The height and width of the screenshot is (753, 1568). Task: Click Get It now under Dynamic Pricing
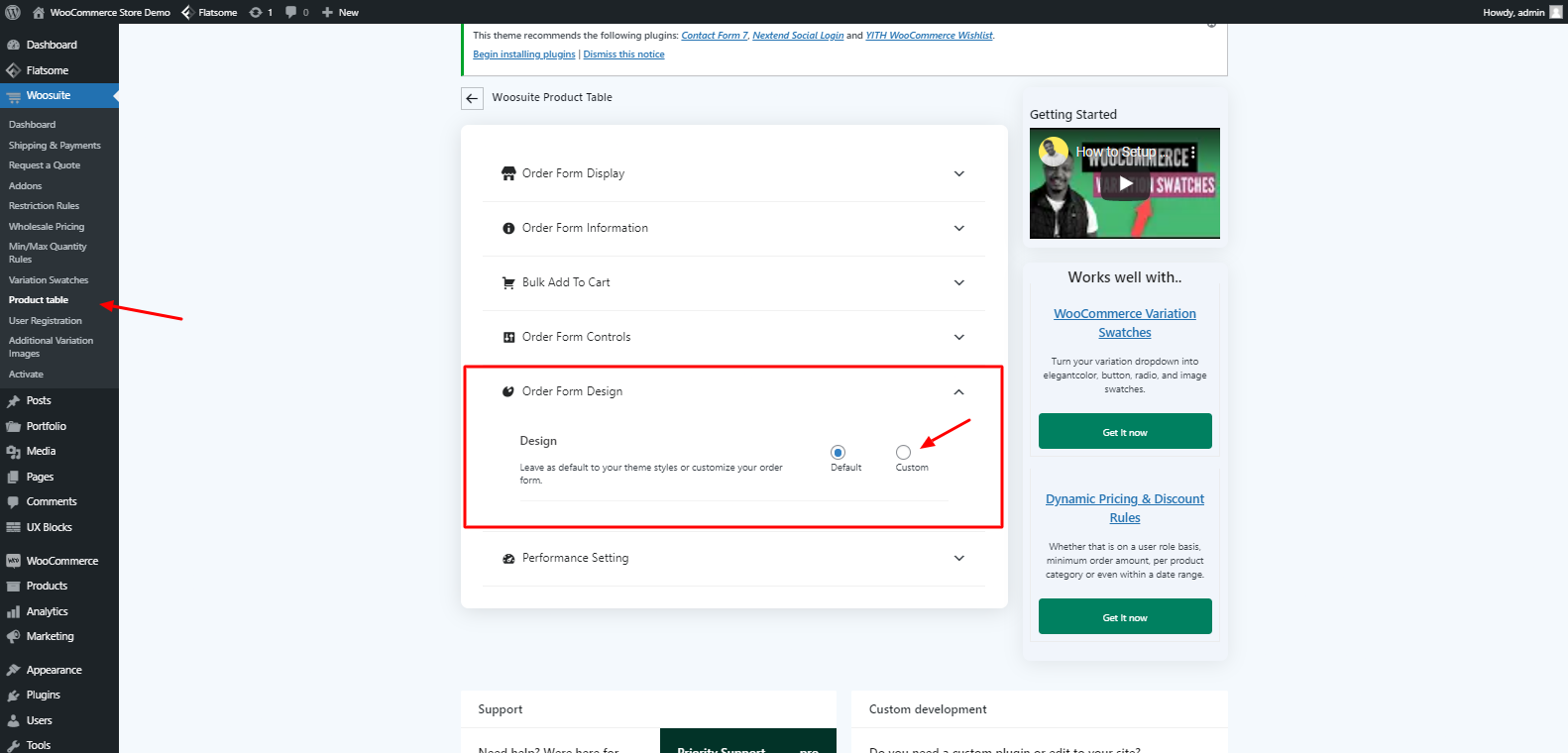click(x=1125, y=617)
